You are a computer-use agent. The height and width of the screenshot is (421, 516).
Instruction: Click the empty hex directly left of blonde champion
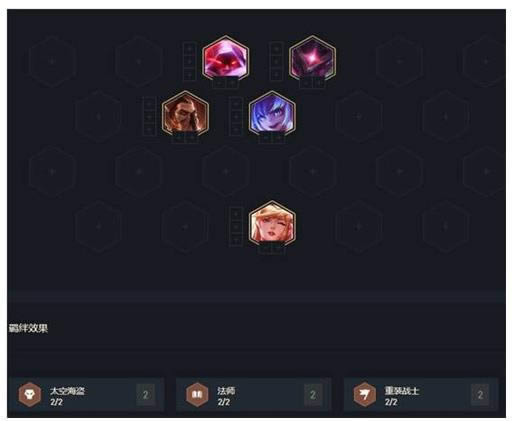point(185,227)
